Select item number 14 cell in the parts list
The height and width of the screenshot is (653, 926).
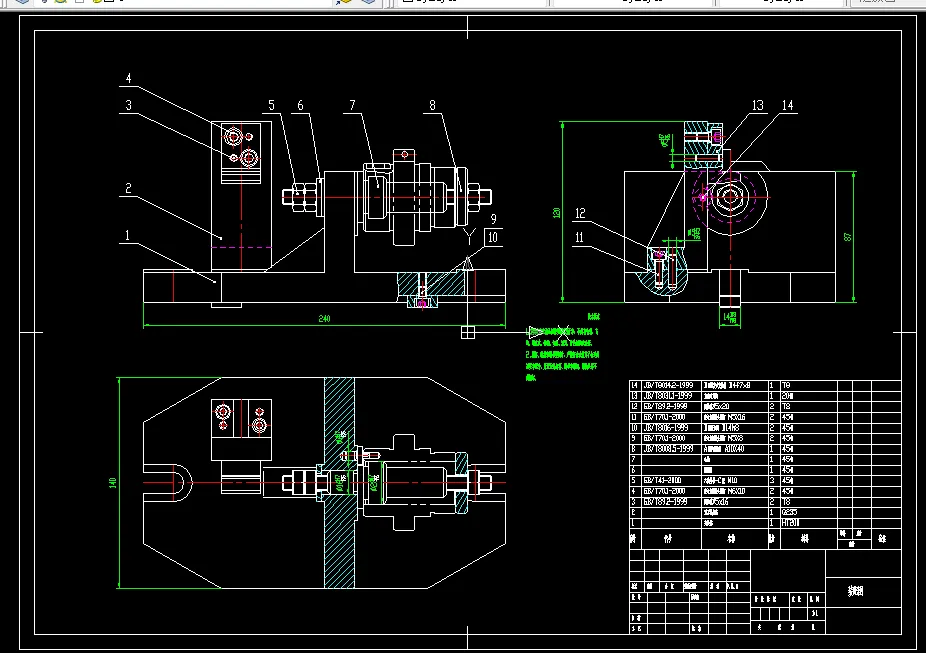635,386
